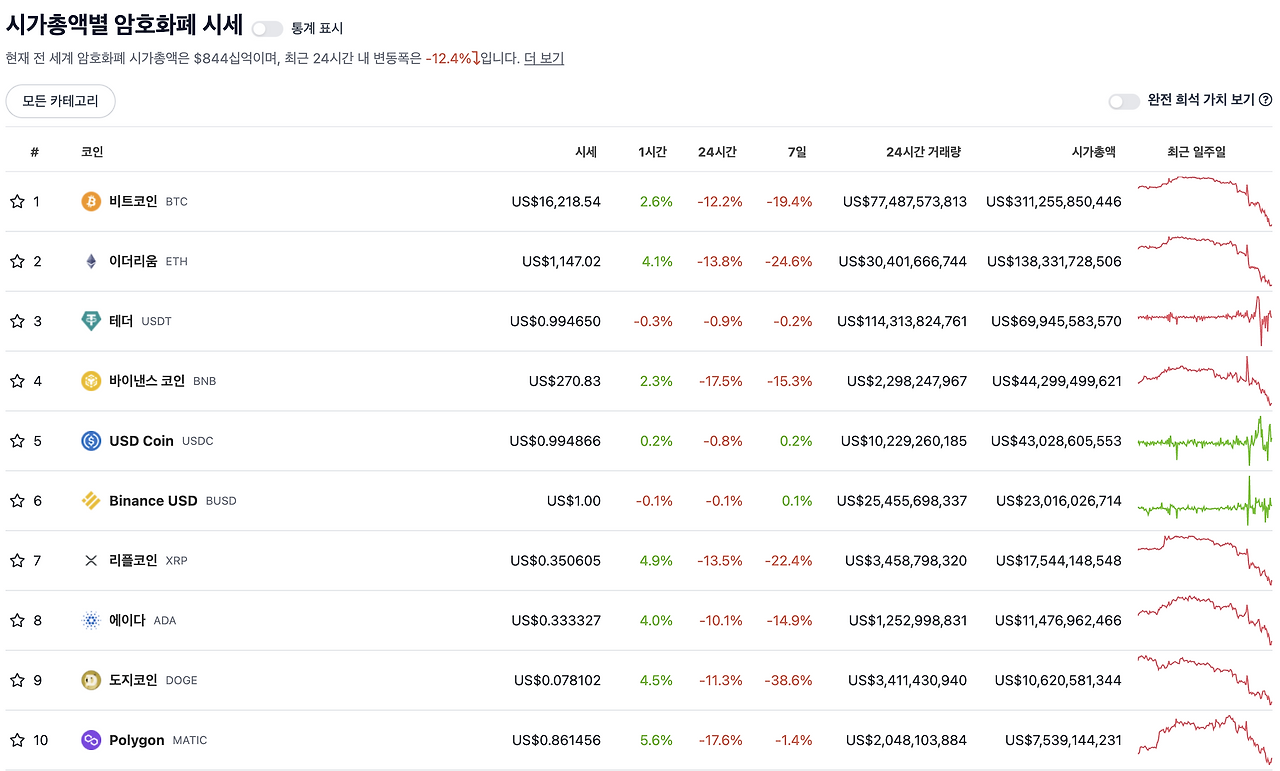View Ethereum's weekly sparkline chart
1280x771 pixels.
[1204, 260]
